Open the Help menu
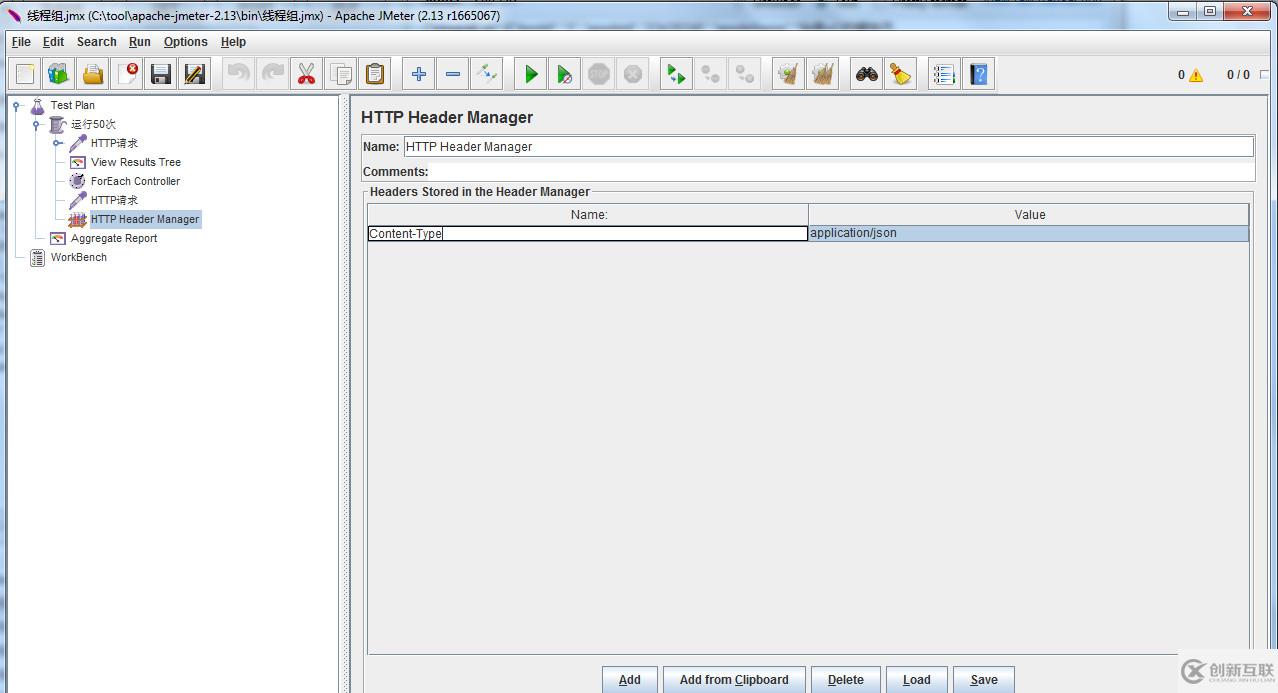Screen dimensions: 1278x693 tap(233, 42)
